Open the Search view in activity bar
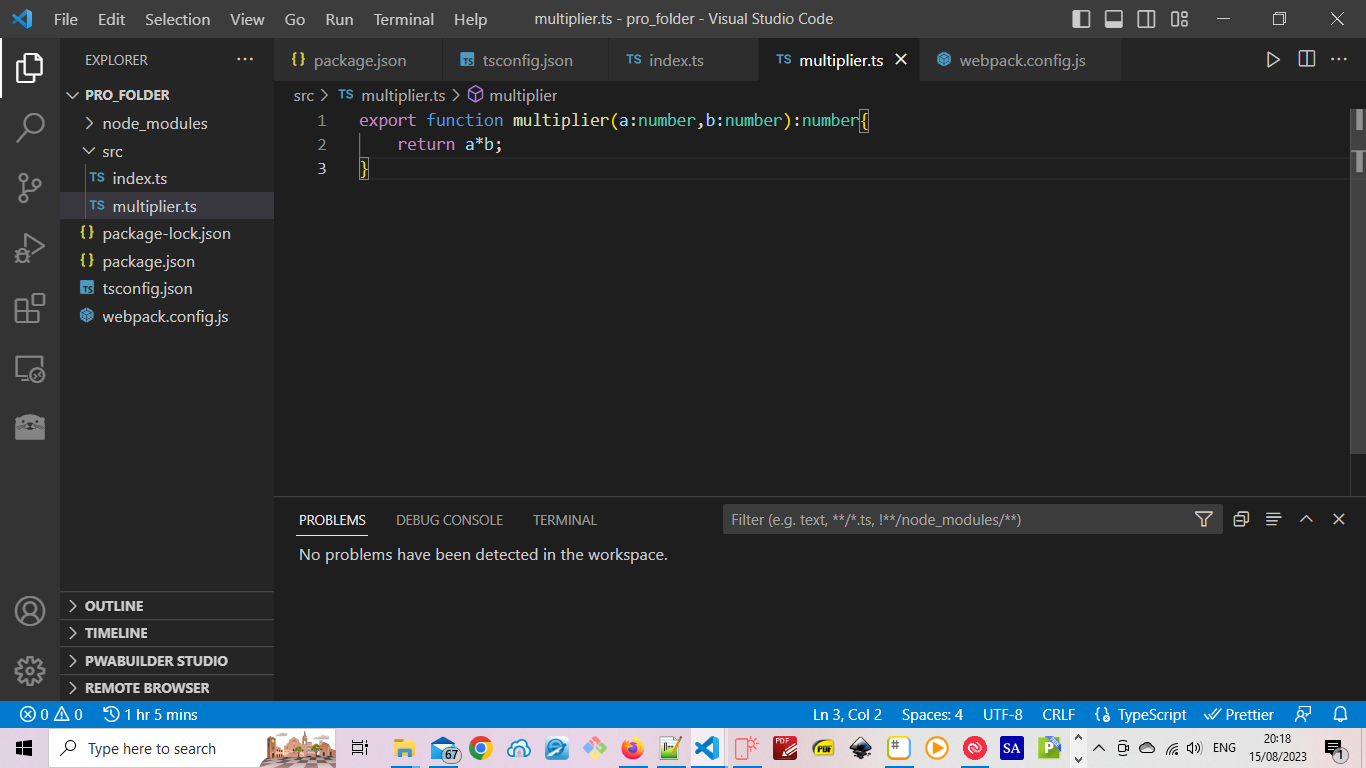Viewport: 1366px width, 768px height. (x=30, y=127)
